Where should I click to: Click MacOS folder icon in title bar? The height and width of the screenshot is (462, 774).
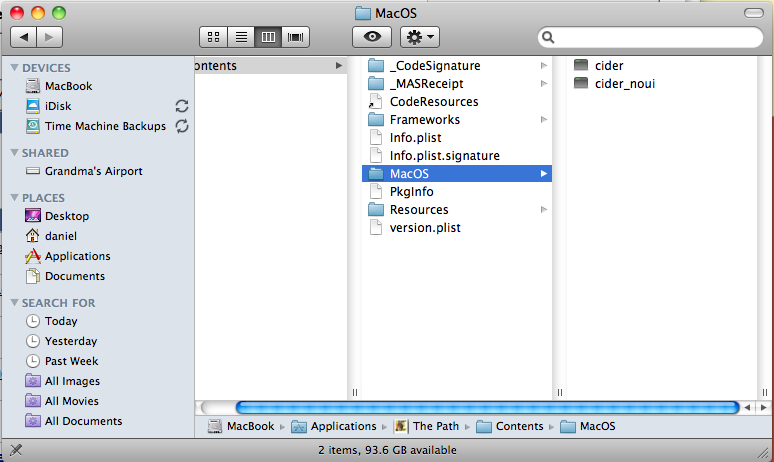click(363, 13)
